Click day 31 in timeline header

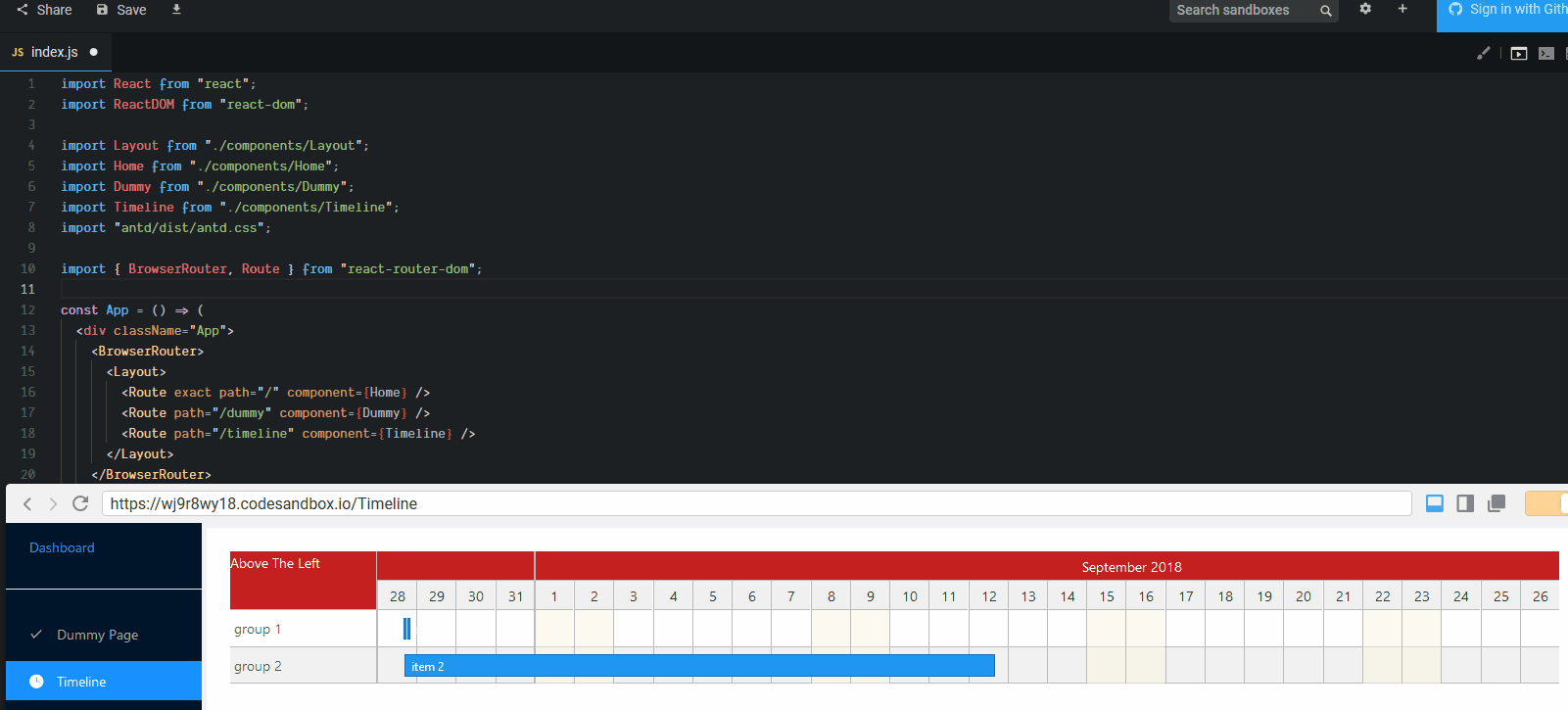tap(515, 595)
